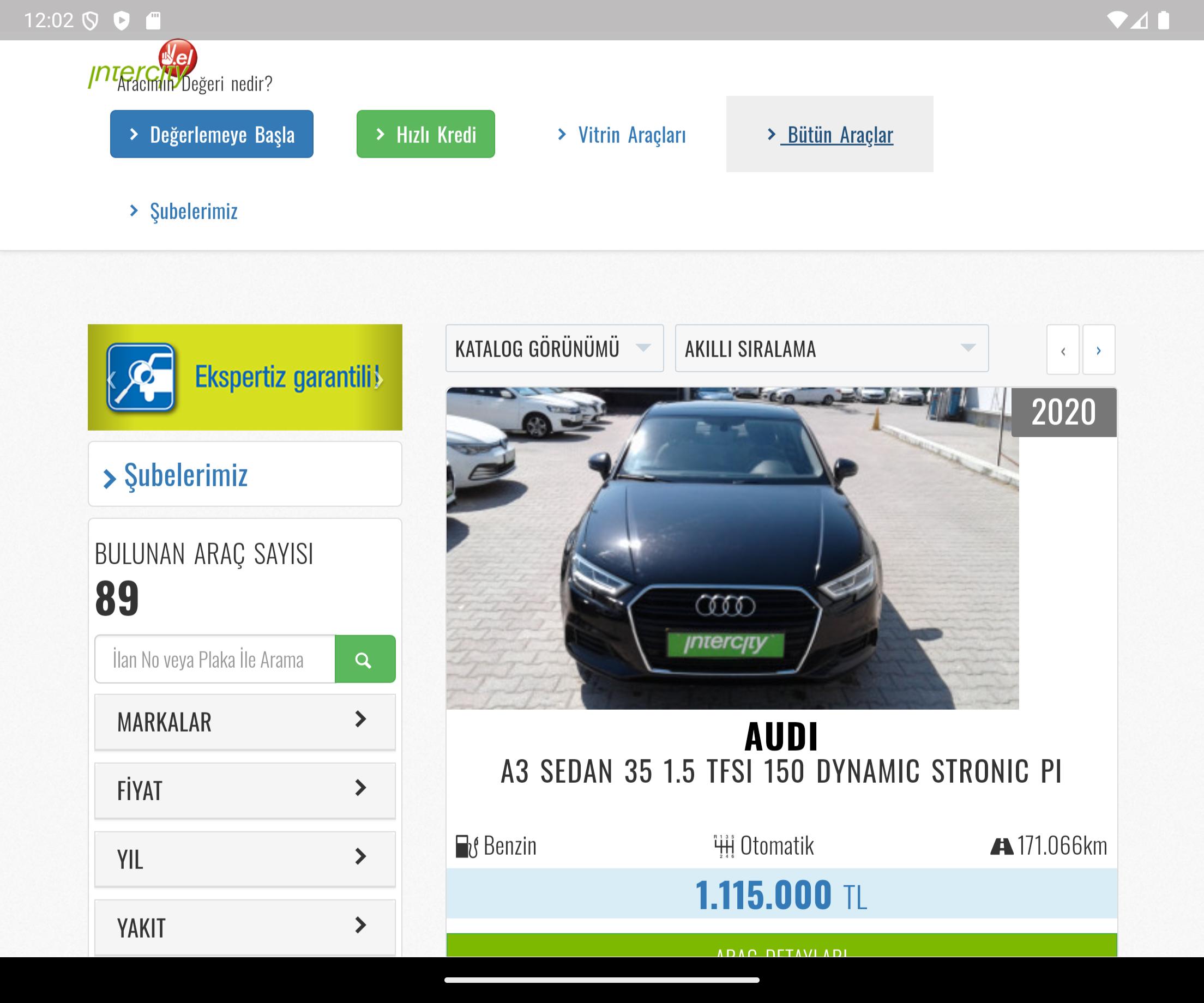Expand the YAKIT filter
Image resolution: width=1204 pixels, height=1003 pixels.
click(245, 927)
